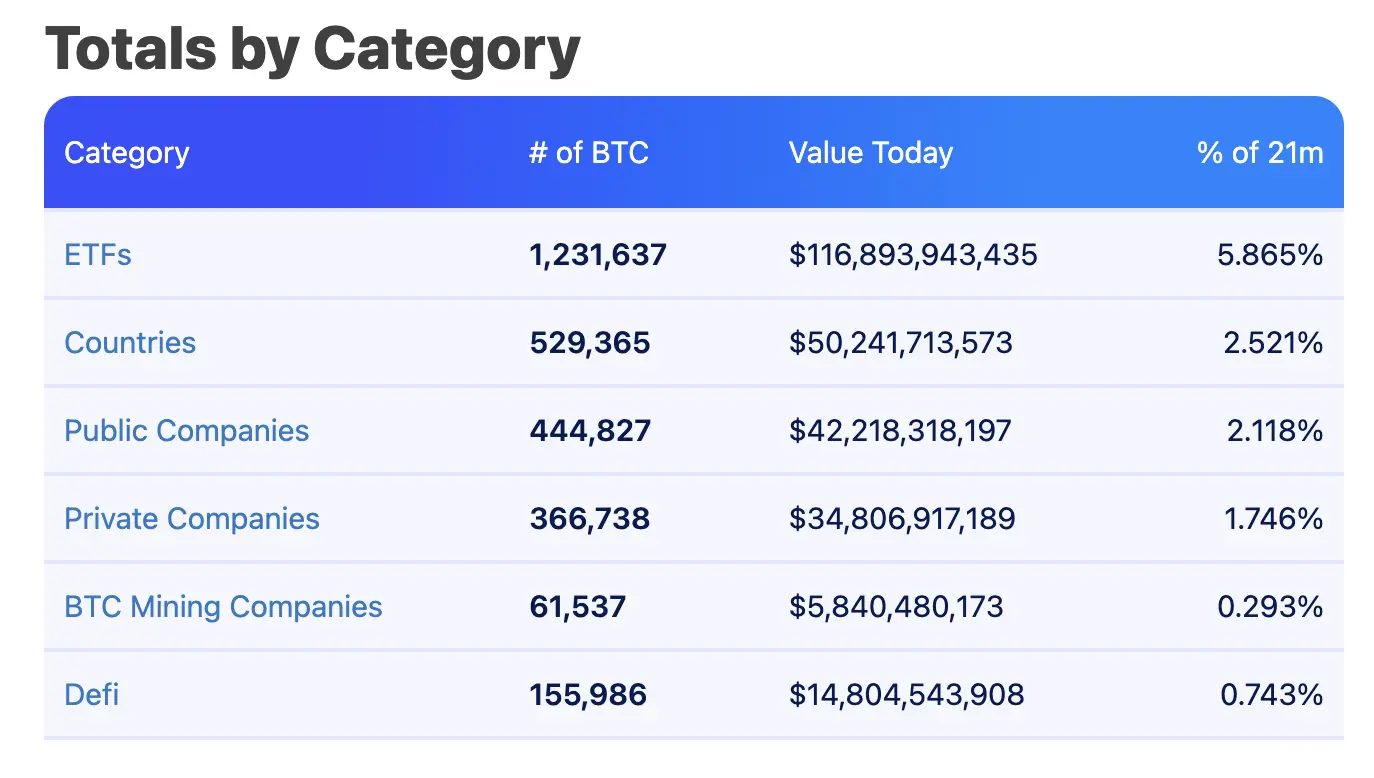
Task: Click Private Companies value $34,806,917,189
Action: point(902,519)
